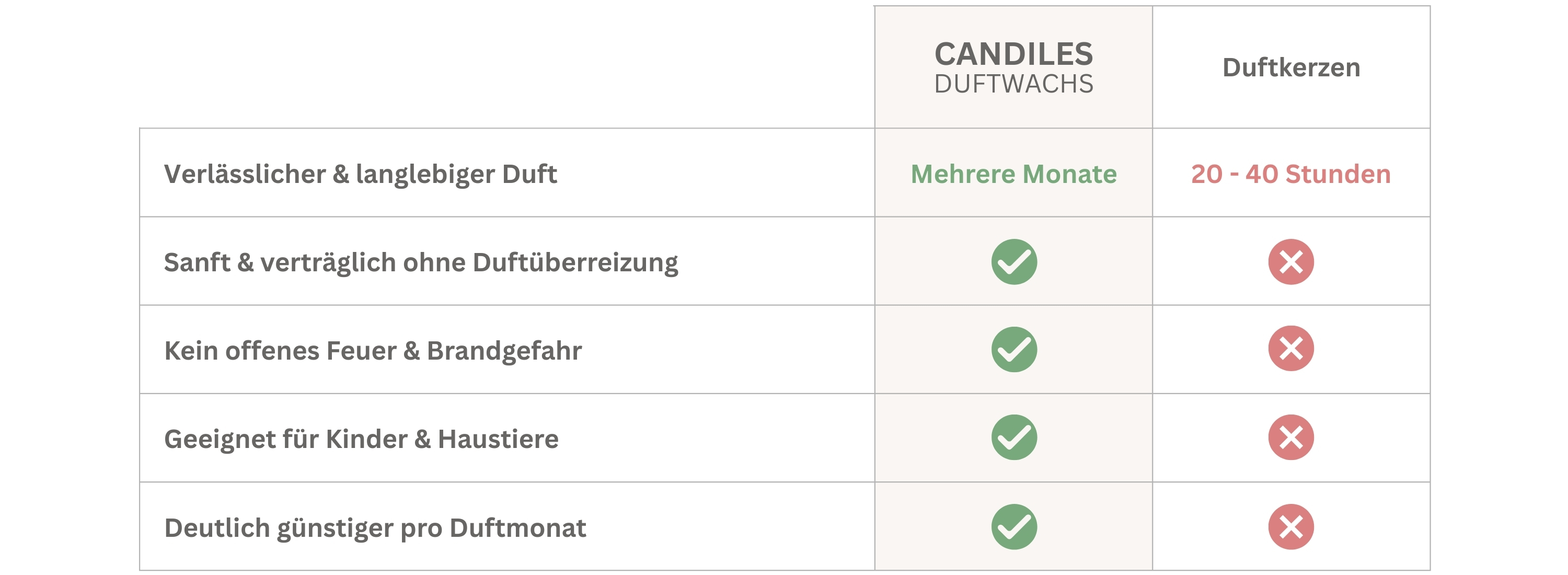Click 'Sanft & verträglich ohne Duftüberreizung' label
Screen dimensions: 1568x575
[421, 262]
